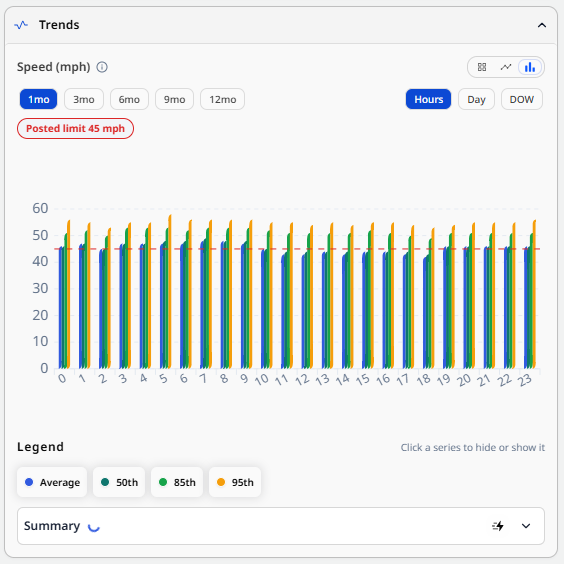Click the red posted limit dashed line
The width and height of the screenshot is (564, 564).
[x=297, y=249]
